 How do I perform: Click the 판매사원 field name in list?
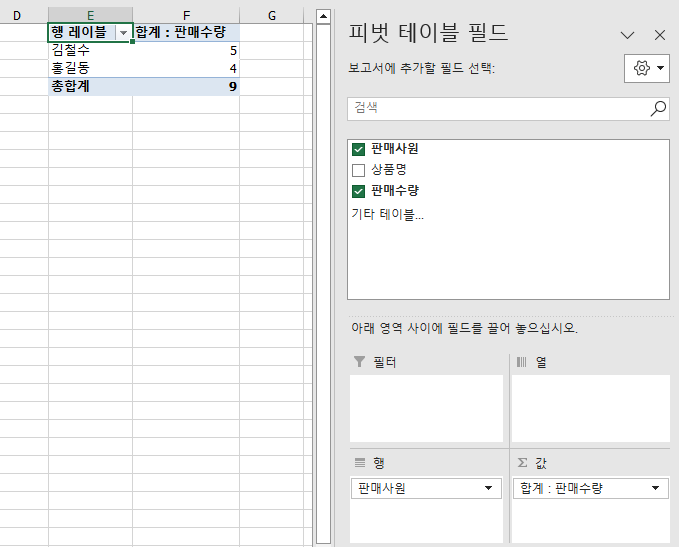pyautogui.click(x=394, y=149)
